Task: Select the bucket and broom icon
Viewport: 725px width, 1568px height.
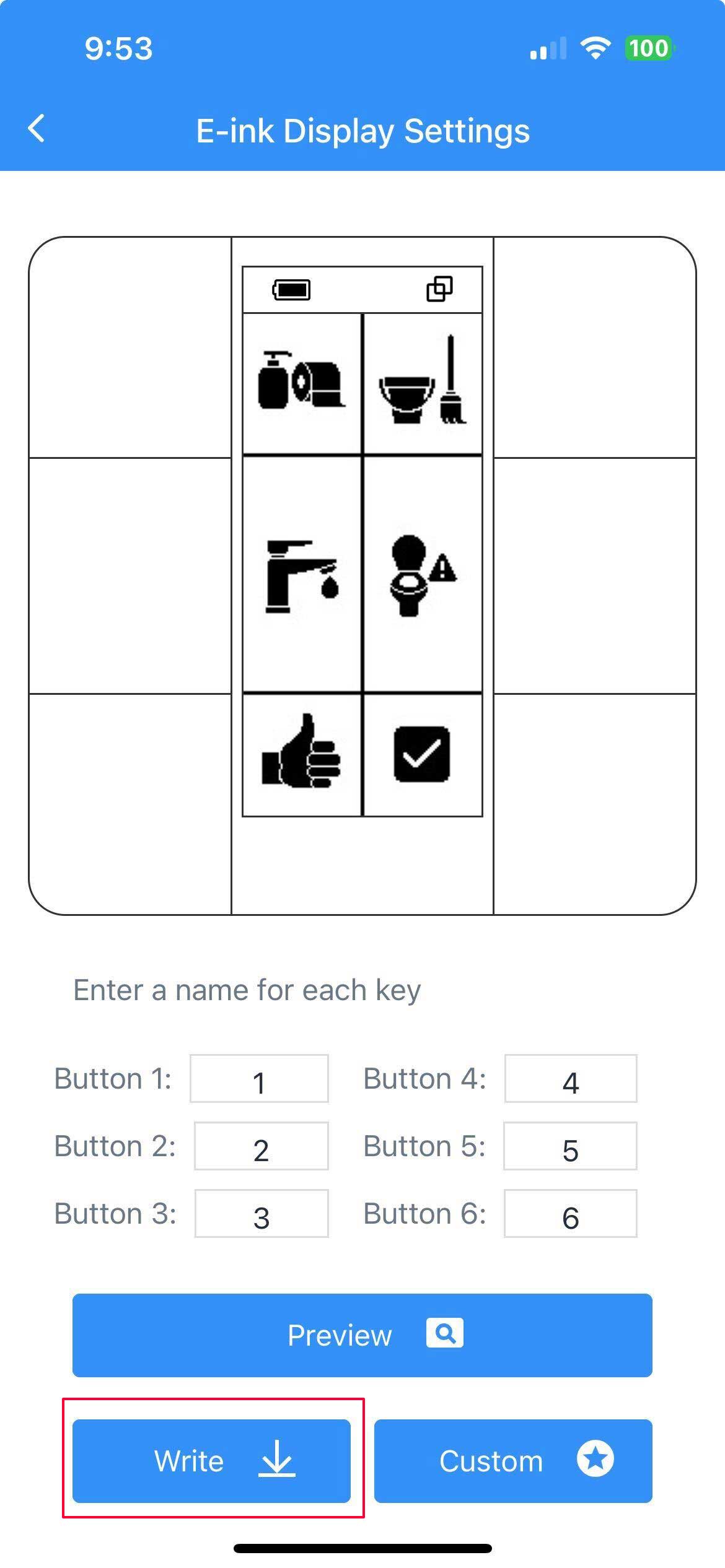Action: point(423,381)
